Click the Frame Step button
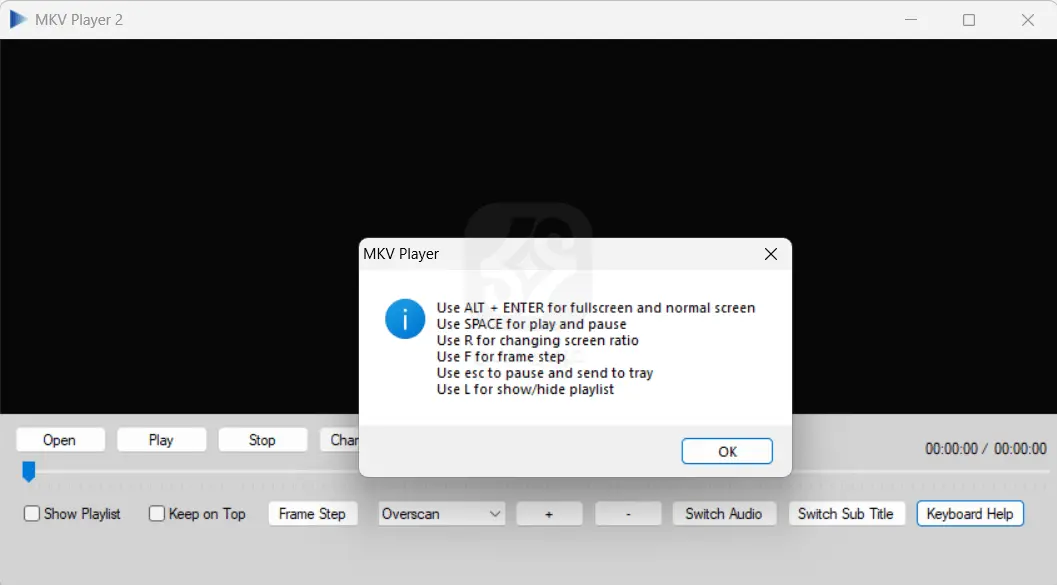1057x585 pixels. [x=312, y=513]
